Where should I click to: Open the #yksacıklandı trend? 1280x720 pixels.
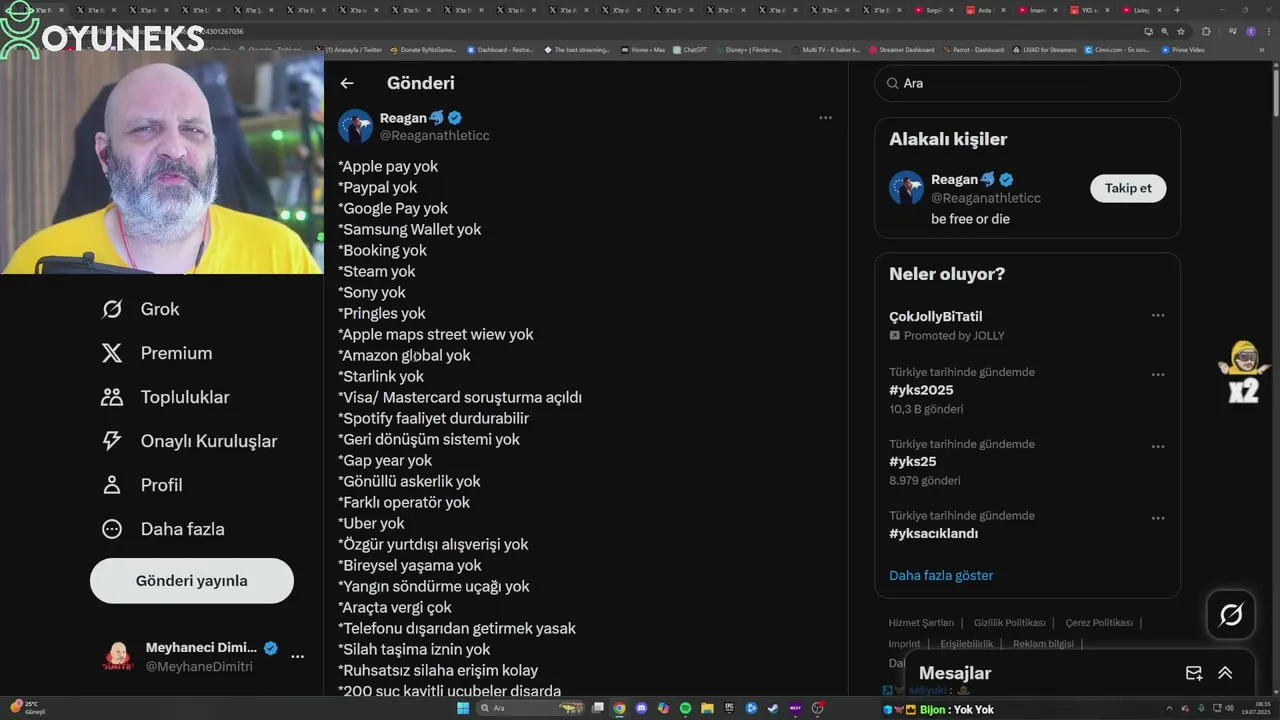[x=934, y=534]
